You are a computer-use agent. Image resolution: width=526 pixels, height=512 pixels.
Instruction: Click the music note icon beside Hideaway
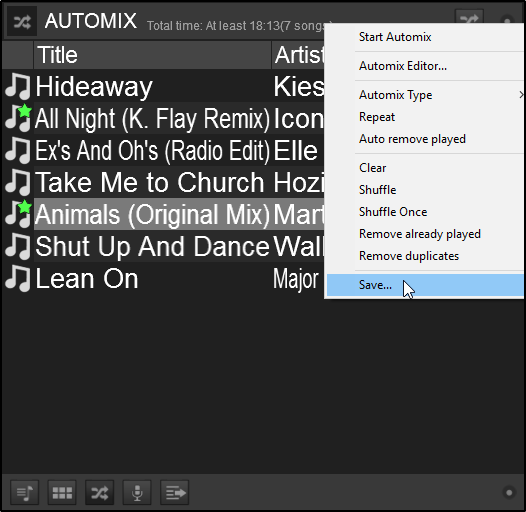[x=18, y=87]
